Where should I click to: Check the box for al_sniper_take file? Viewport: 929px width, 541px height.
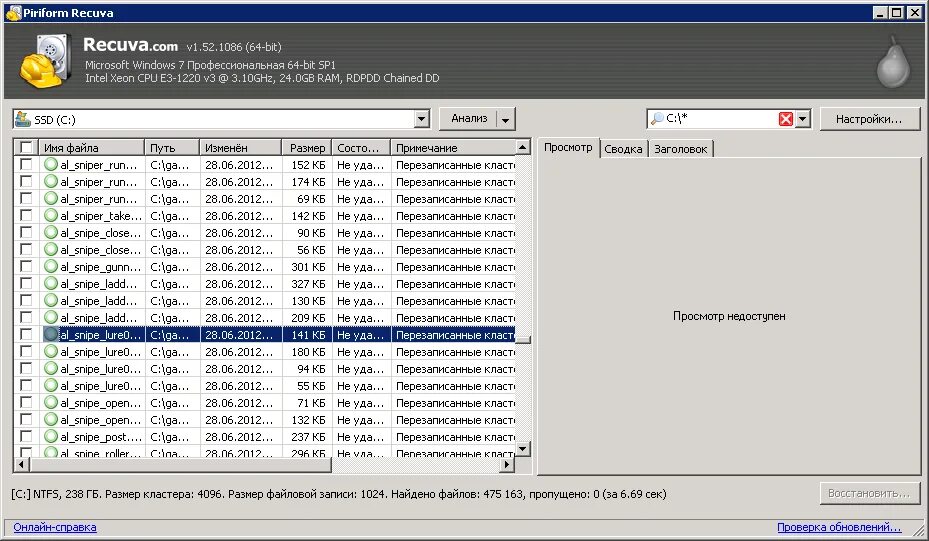pos(26,215)
